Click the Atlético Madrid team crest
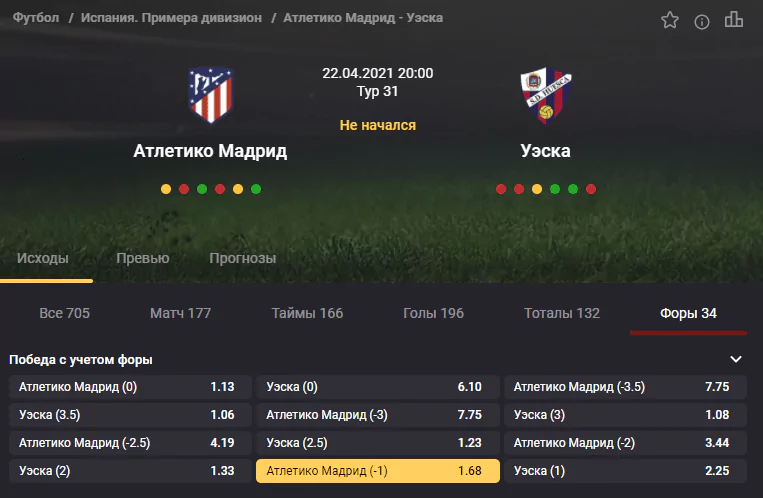 211,95
